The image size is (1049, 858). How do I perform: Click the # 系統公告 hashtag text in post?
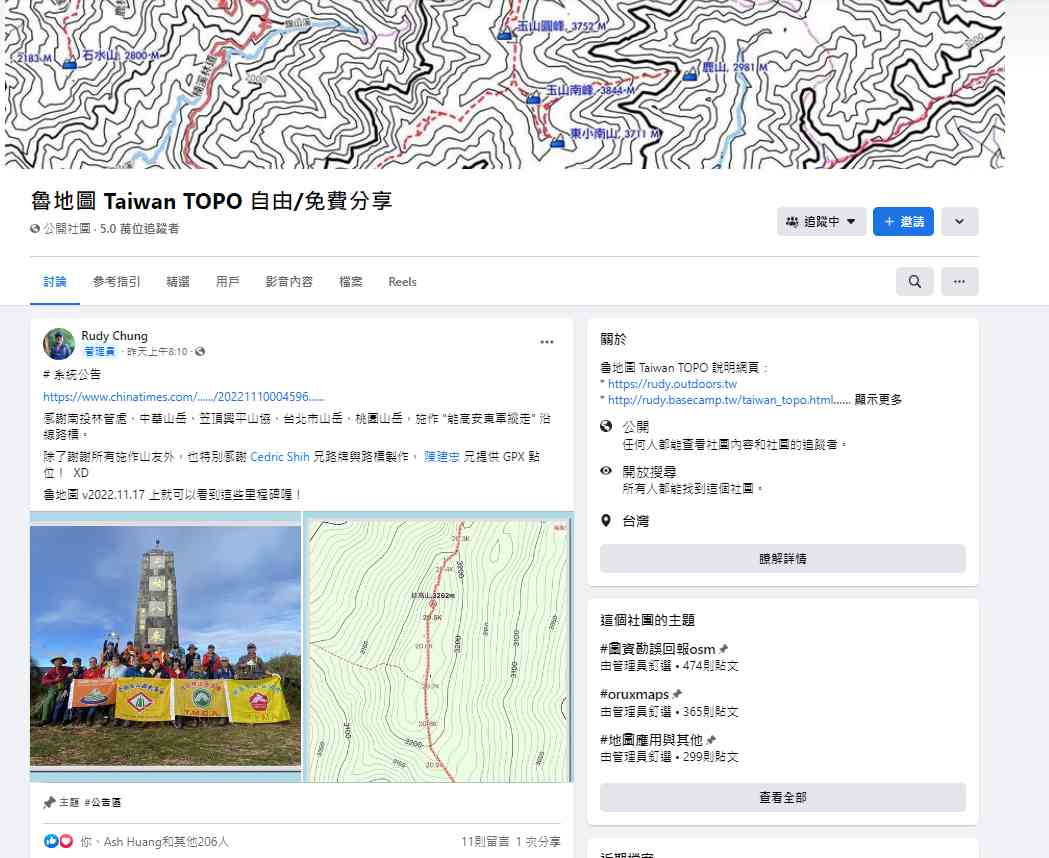coord(72,374)
